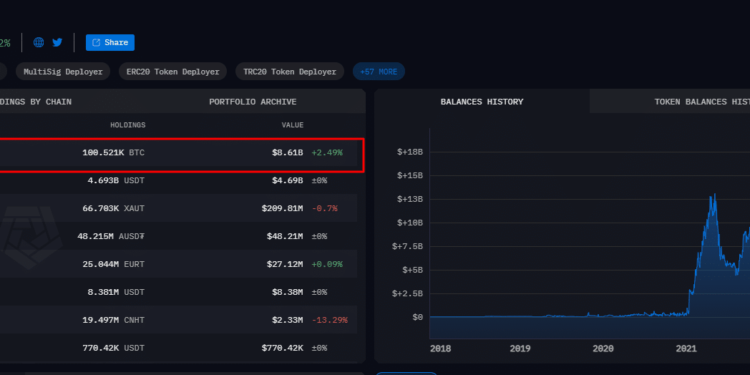Image resolution: width=750 pixels, height=375 pixels.
Task: Click the -0.7% change value
Action: (x=324, y=209)
